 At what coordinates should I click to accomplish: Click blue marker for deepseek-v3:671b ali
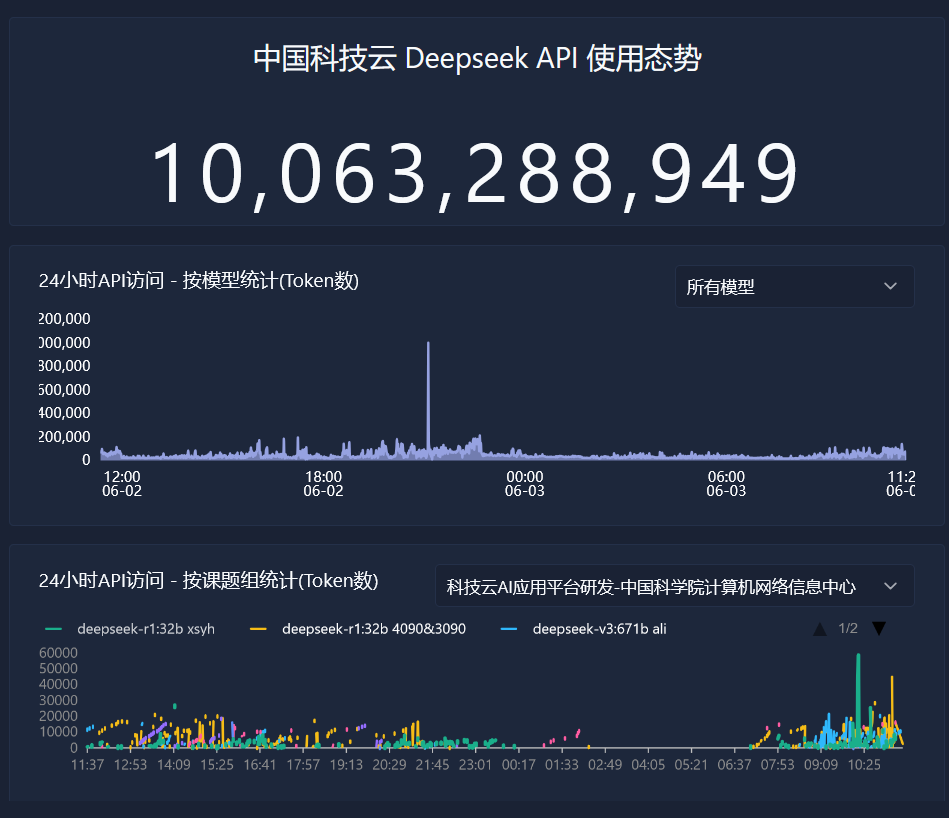pos(509,629)
